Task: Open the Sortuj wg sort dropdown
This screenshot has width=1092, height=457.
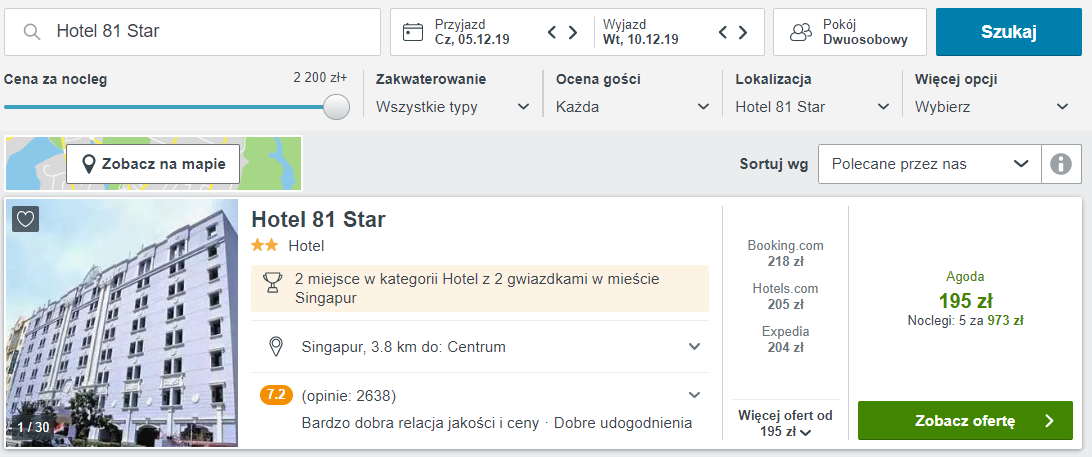Action: click(929, 164)
